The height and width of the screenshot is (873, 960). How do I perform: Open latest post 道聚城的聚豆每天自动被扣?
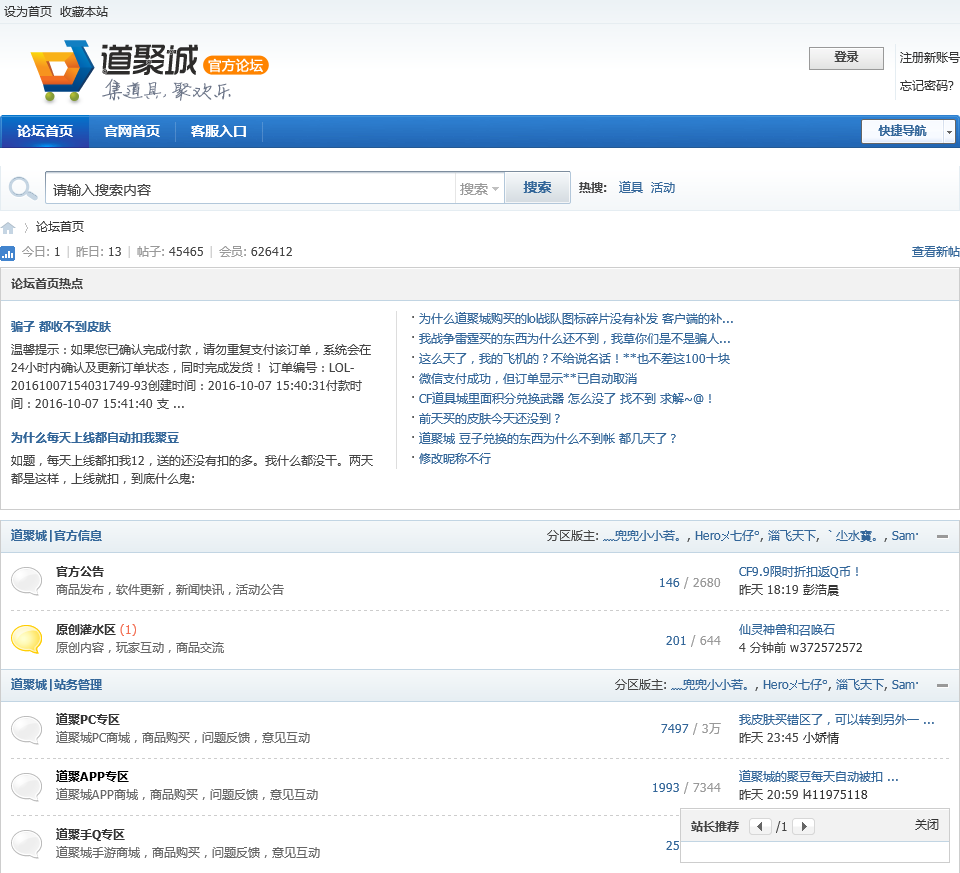(x=819, y=777)
